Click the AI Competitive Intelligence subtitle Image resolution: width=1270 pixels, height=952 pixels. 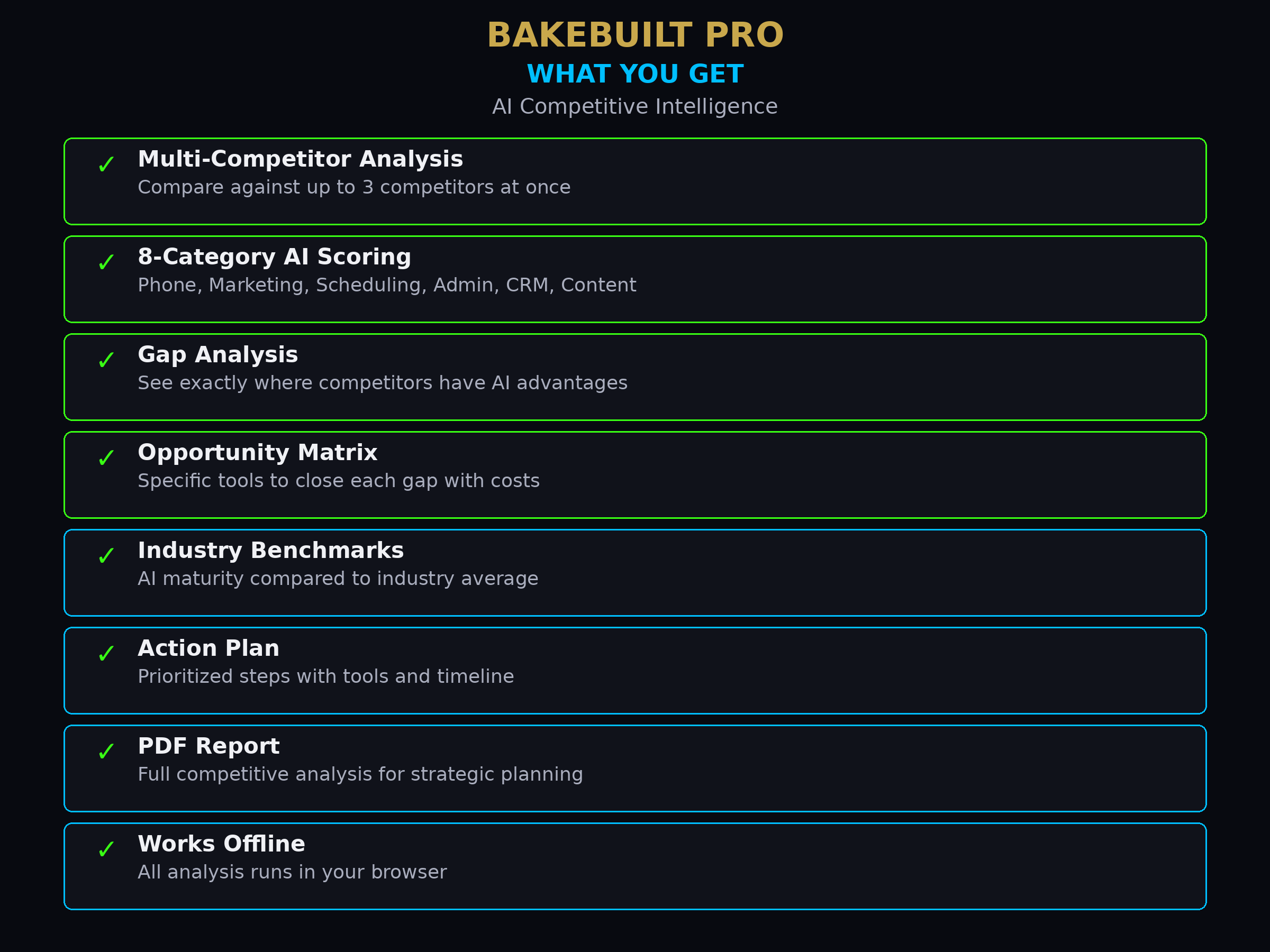tap(635, 107)
